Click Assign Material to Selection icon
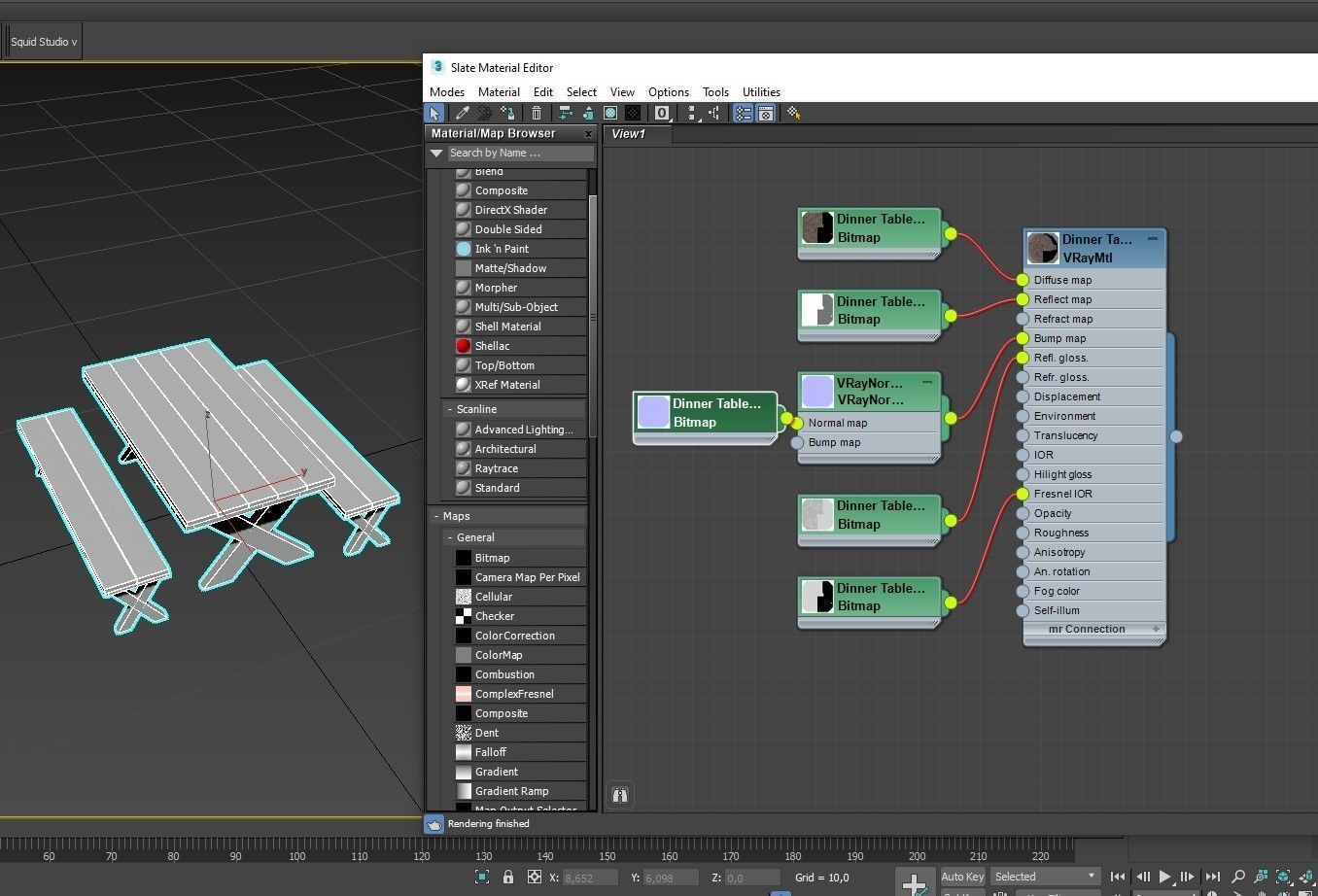1318x896 pixels. [506, 114]
